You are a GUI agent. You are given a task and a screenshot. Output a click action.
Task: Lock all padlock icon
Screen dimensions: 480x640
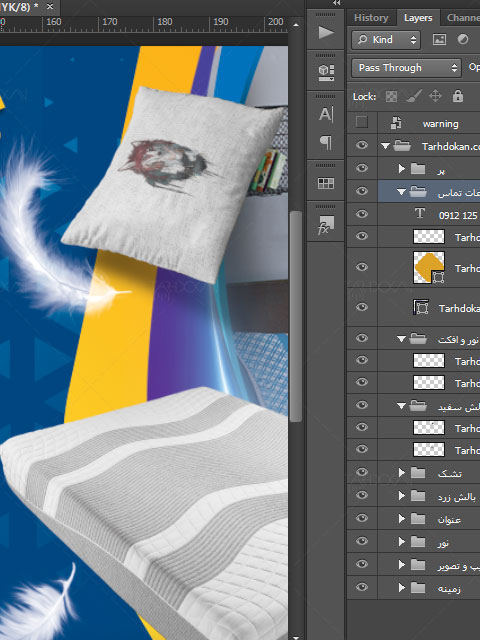pyautogui.click(x=458, y=96)
